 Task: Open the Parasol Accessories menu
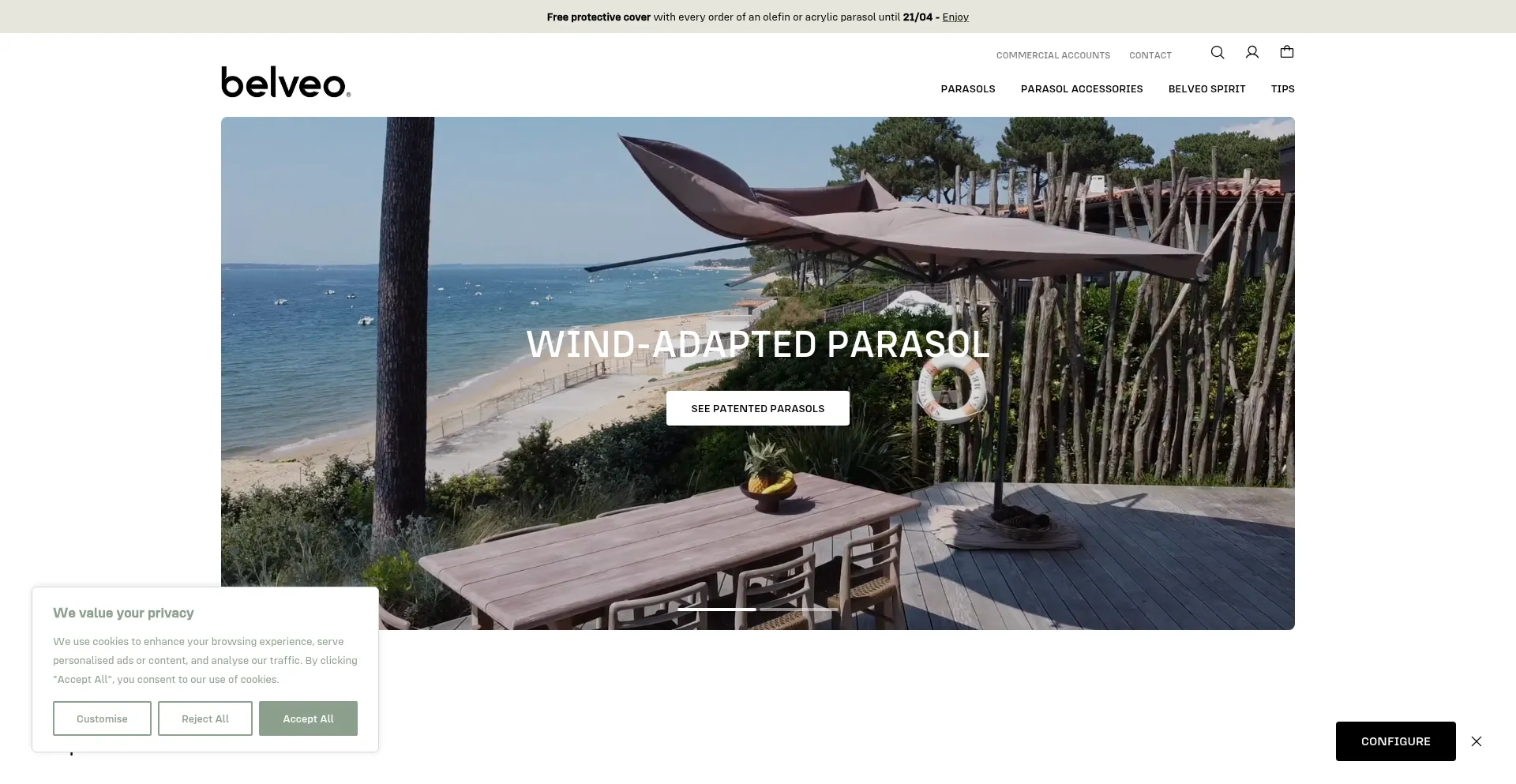click(x=1082, y=89)
